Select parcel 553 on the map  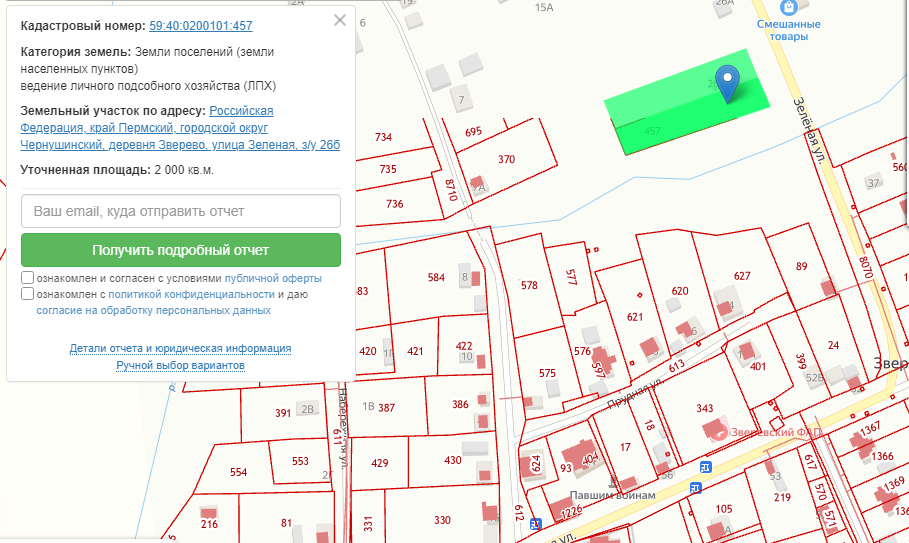[x=300, y=461]
